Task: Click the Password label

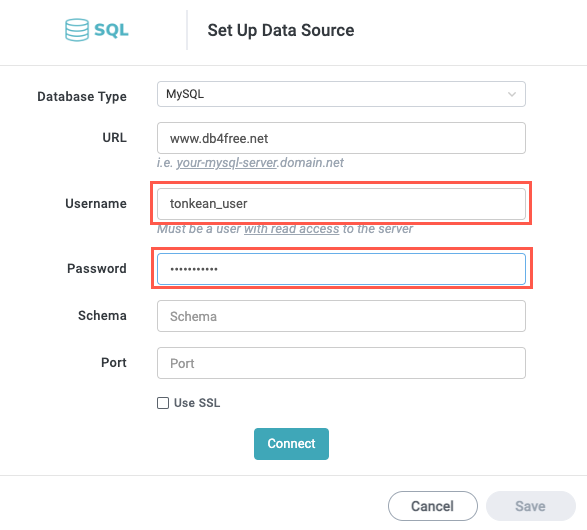Action: click(97, 269)
